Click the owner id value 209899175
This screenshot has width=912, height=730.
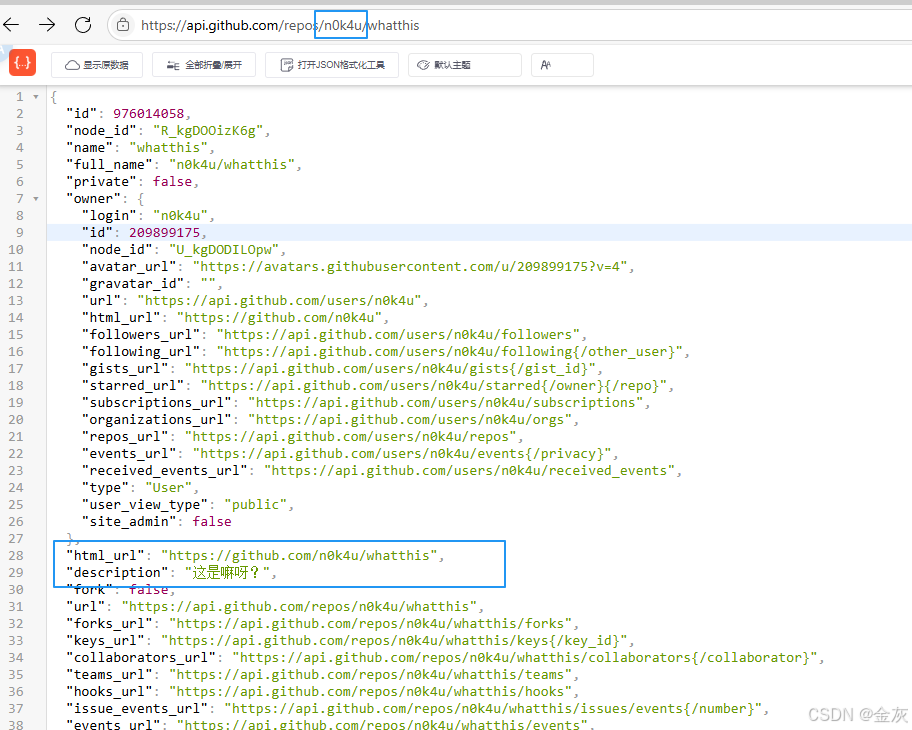165,233
